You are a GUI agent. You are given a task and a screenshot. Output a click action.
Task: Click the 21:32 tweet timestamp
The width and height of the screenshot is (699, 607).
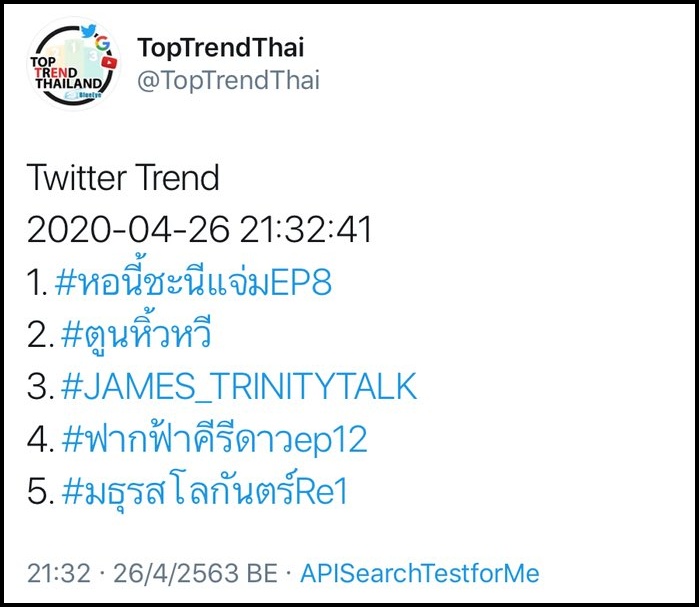tap(58, 573)
